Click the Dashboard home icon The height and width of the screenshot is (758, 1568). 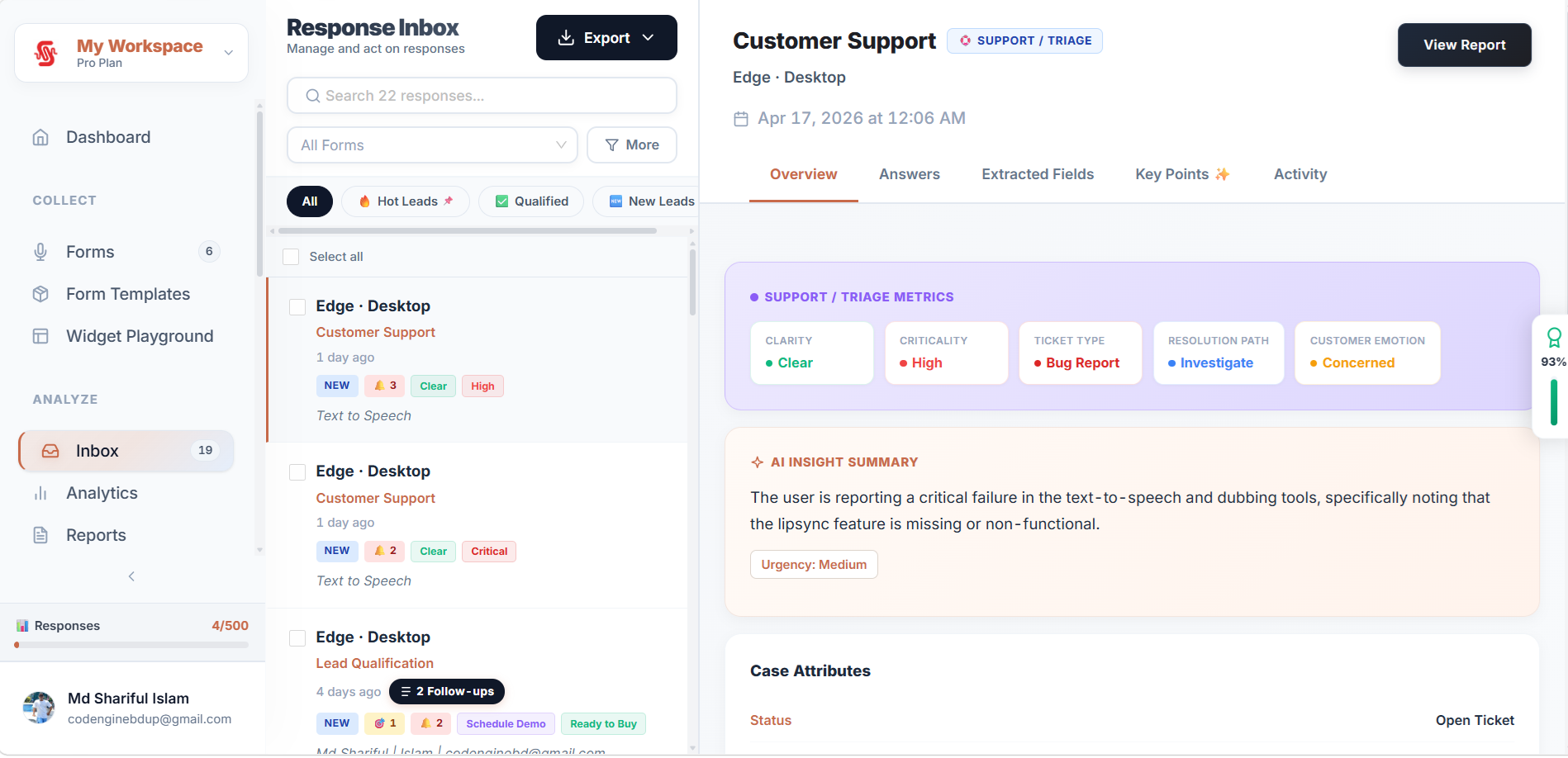(x=40, y=137)
